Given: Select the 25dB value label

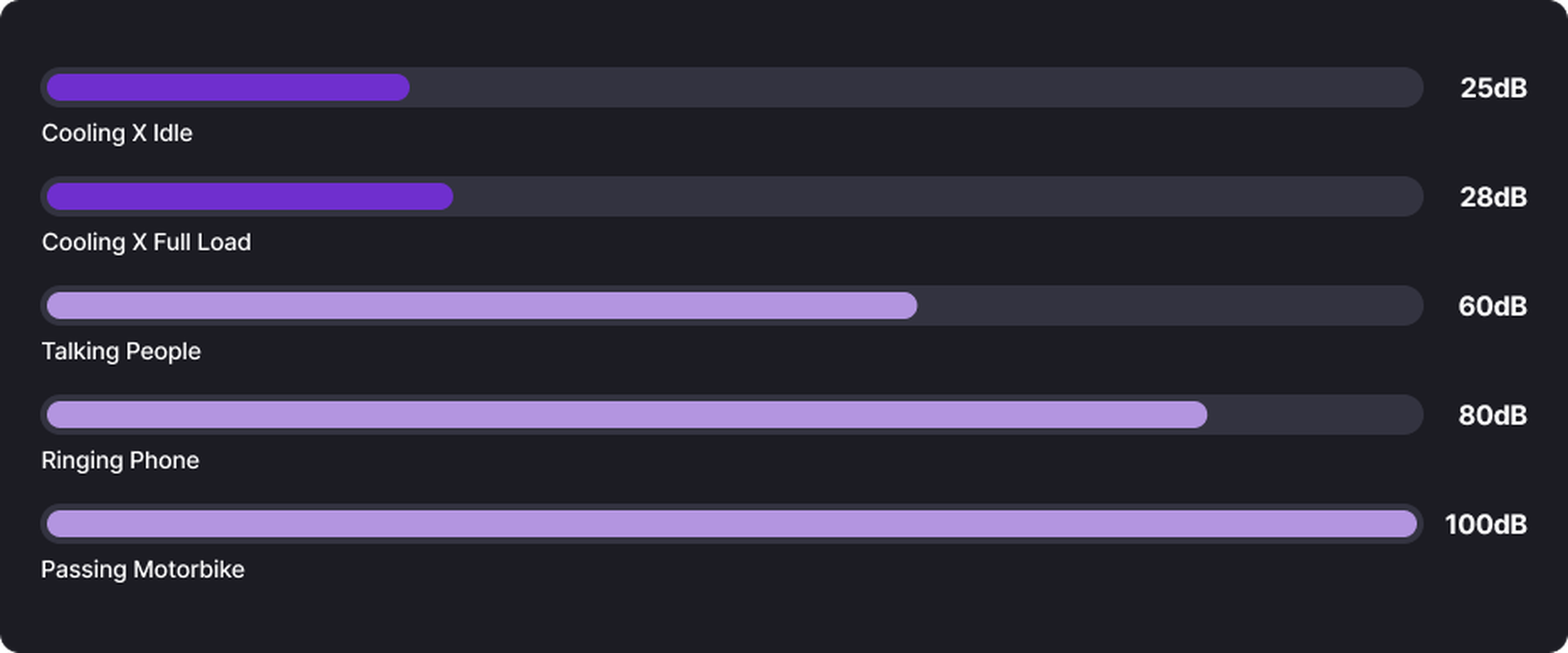Looking at the screenshot, I should click(1494, 88).
